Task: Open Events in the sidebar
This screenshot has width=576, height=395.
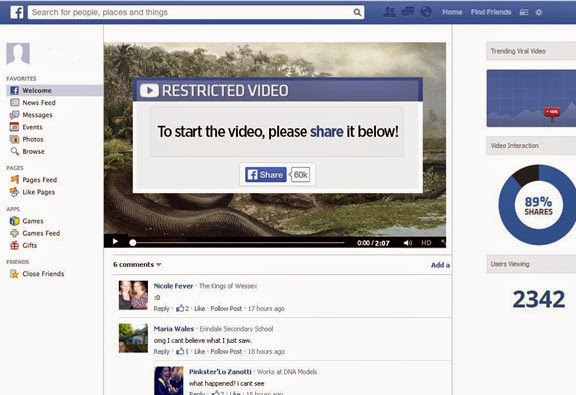Action: click(x=32, y=127)
